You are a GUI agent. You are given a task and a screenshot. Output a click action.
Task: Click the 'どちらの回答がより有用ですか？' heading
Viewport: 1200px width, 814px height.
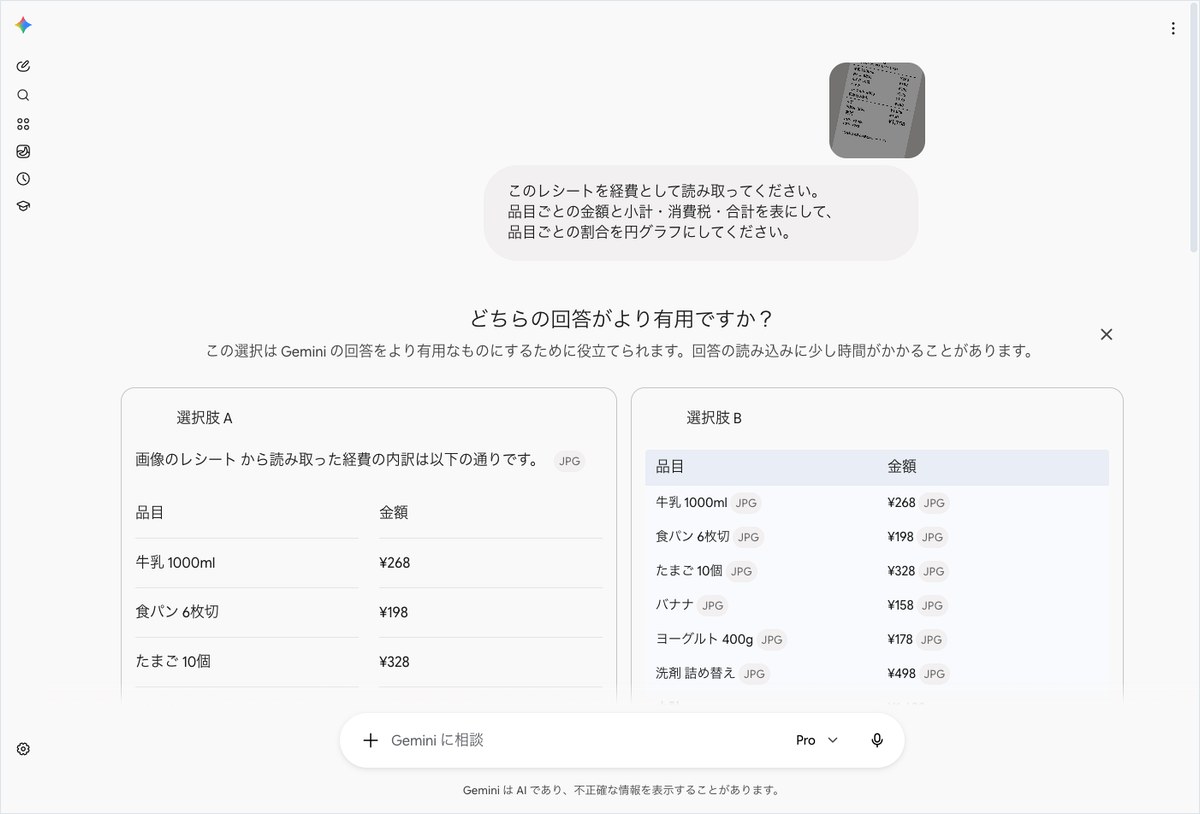(621, 319)
